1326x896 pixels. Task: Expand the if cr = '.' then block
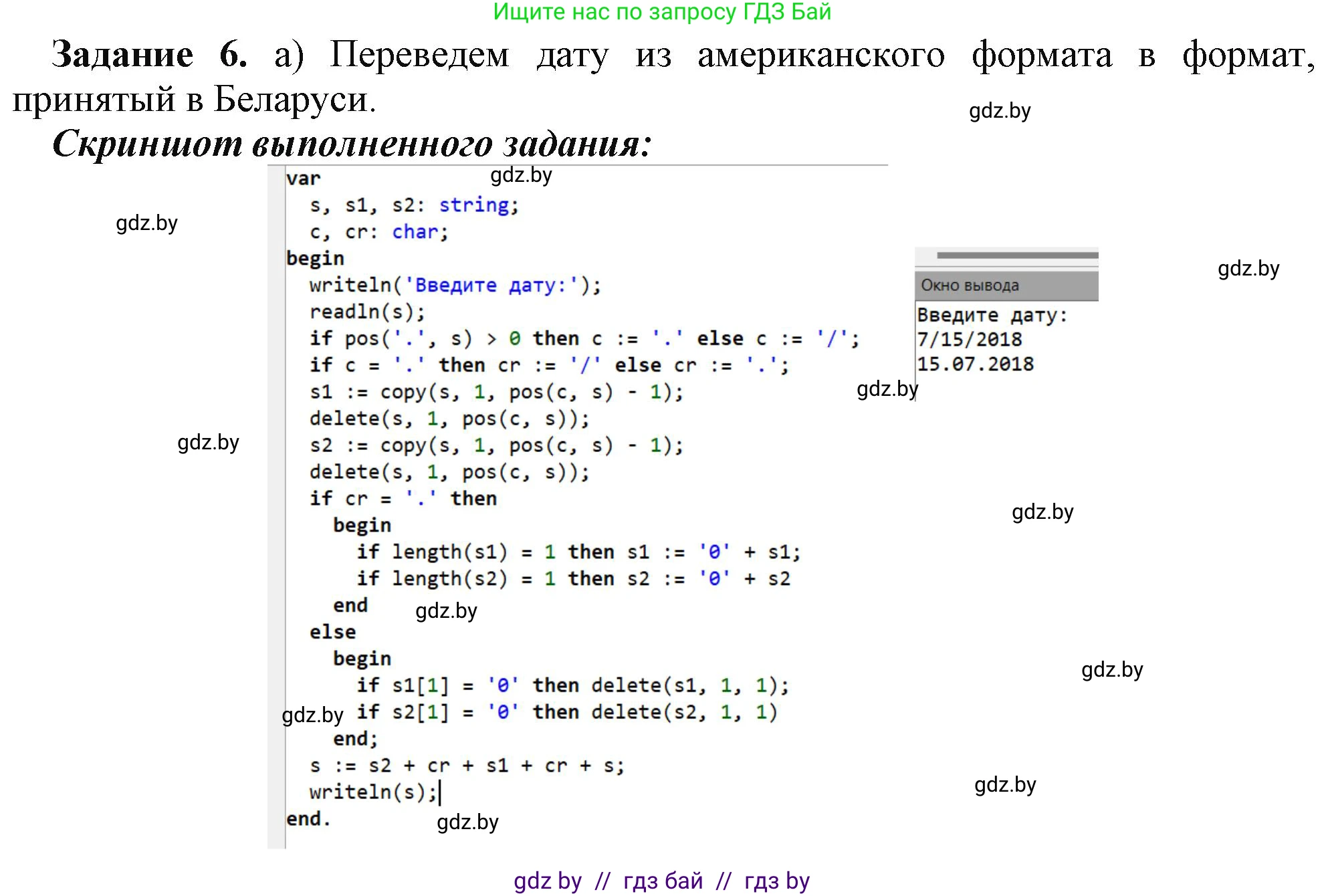(x=403, y=497)
